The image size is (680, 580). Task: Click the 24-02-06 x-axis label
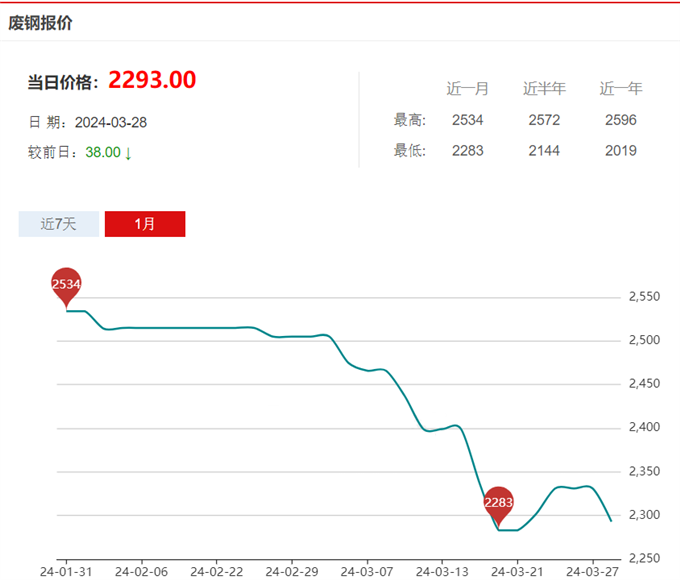tap(141, 572)
